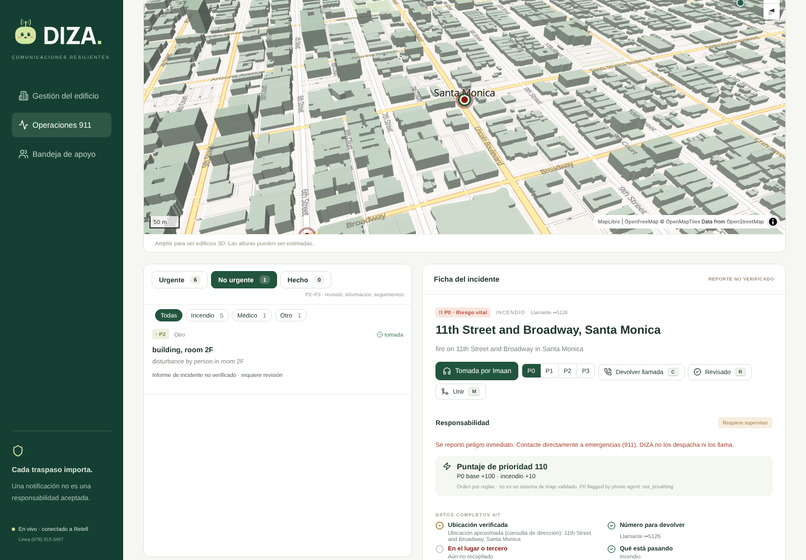The image size is (806, 560).
Task: Click the map compass reset control
Action: [x=771, y=10]
